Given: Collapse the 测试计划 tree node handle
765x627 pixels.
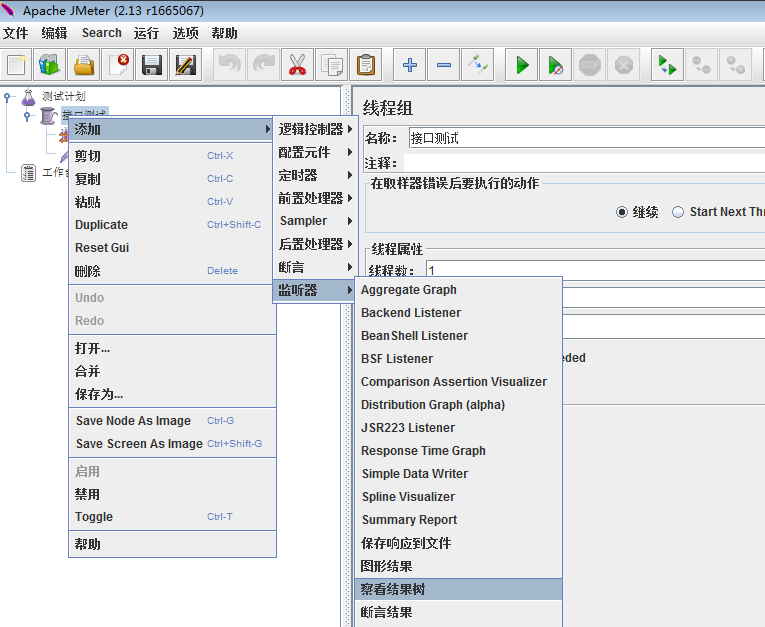Looking at the screenshot, I should pos(7,97).
